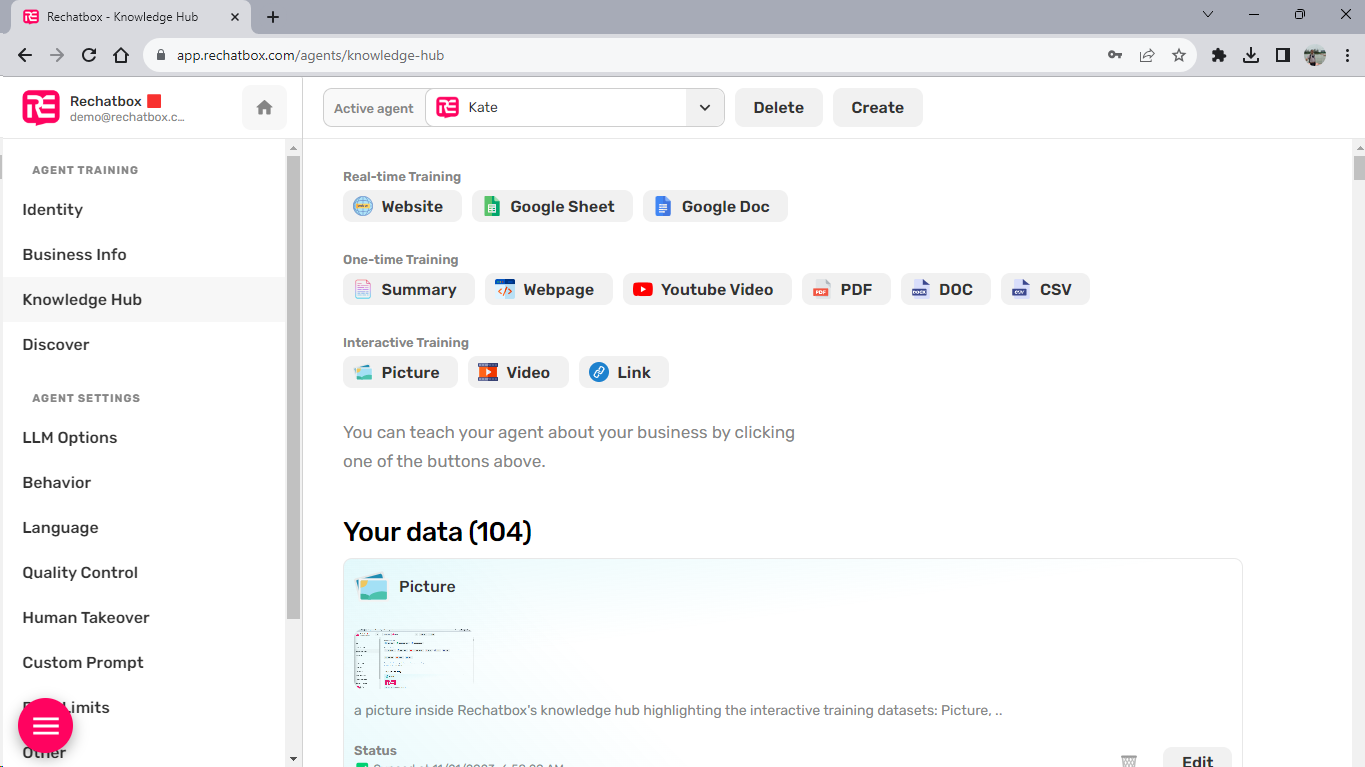
Task: Share this page from address bar
Action: click(1147, 56)
